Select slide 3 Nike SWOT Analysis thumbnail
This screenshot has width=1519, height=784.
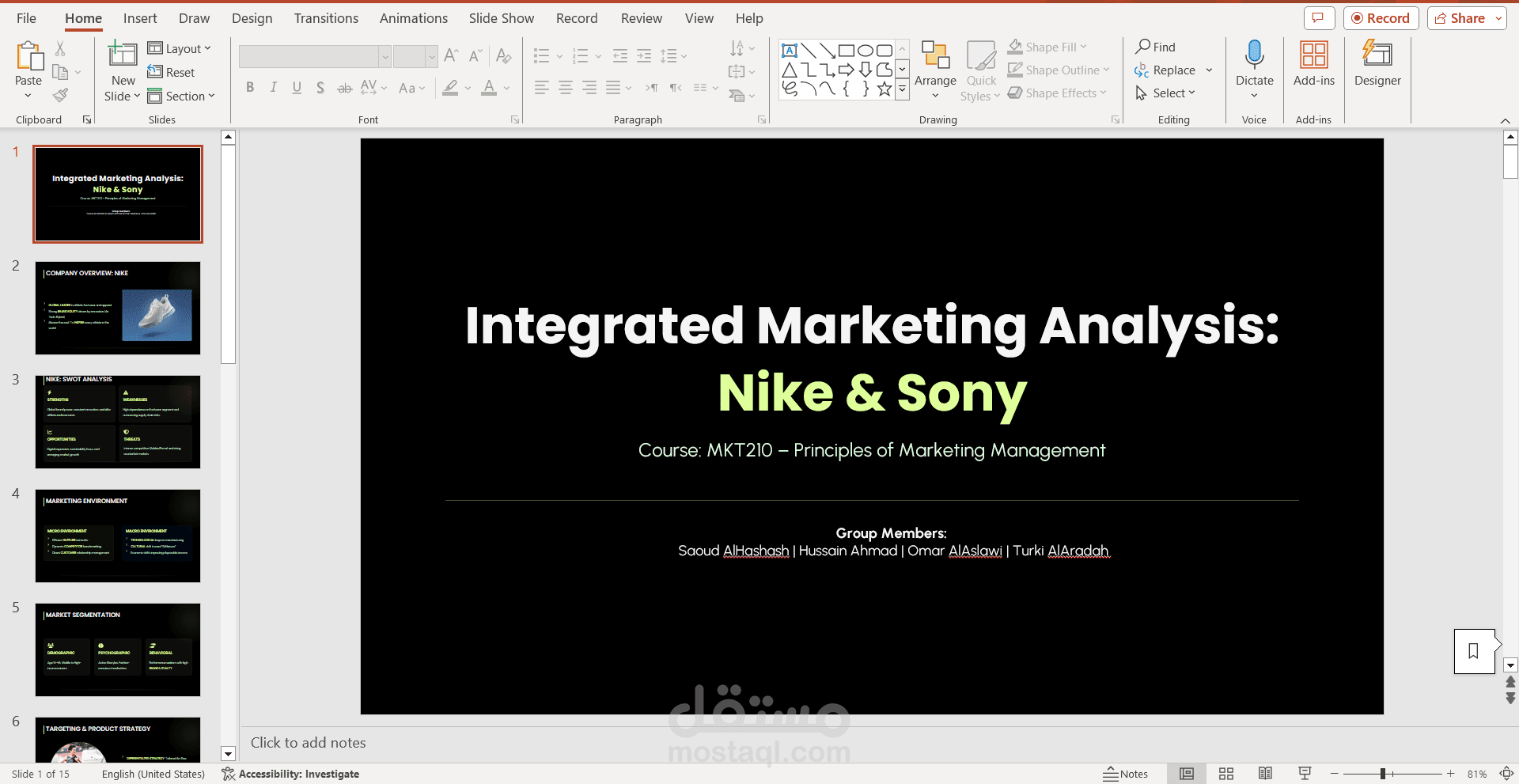click(118, 422)
